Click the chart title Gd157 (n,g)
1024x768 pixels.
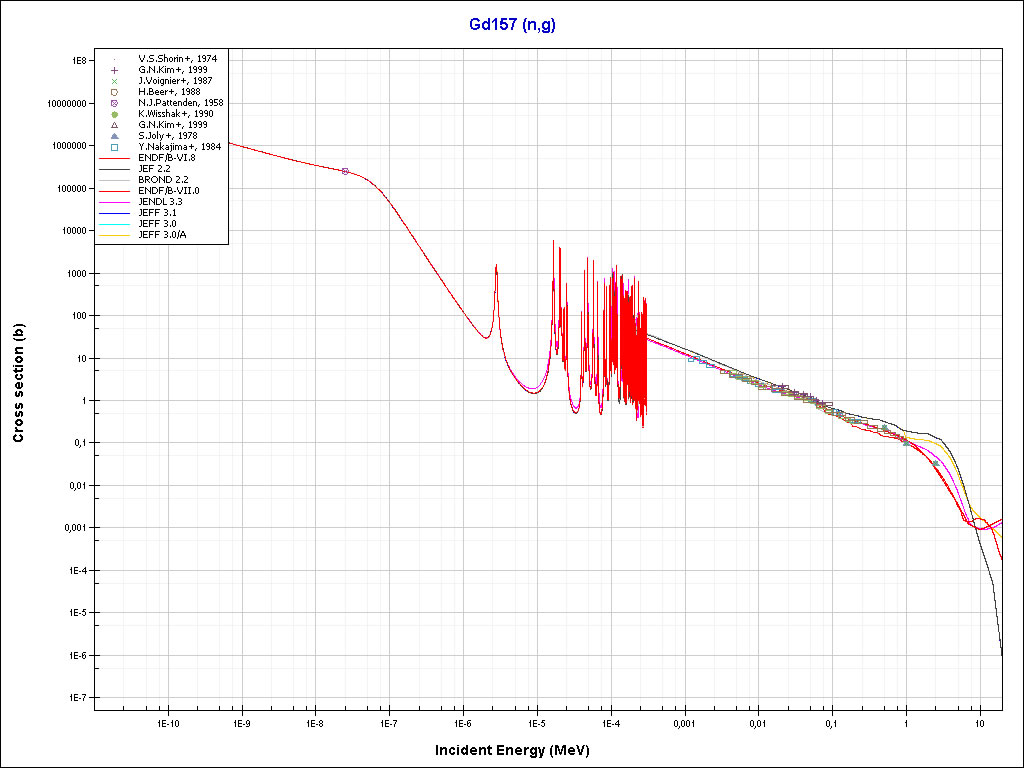[512, 25]
